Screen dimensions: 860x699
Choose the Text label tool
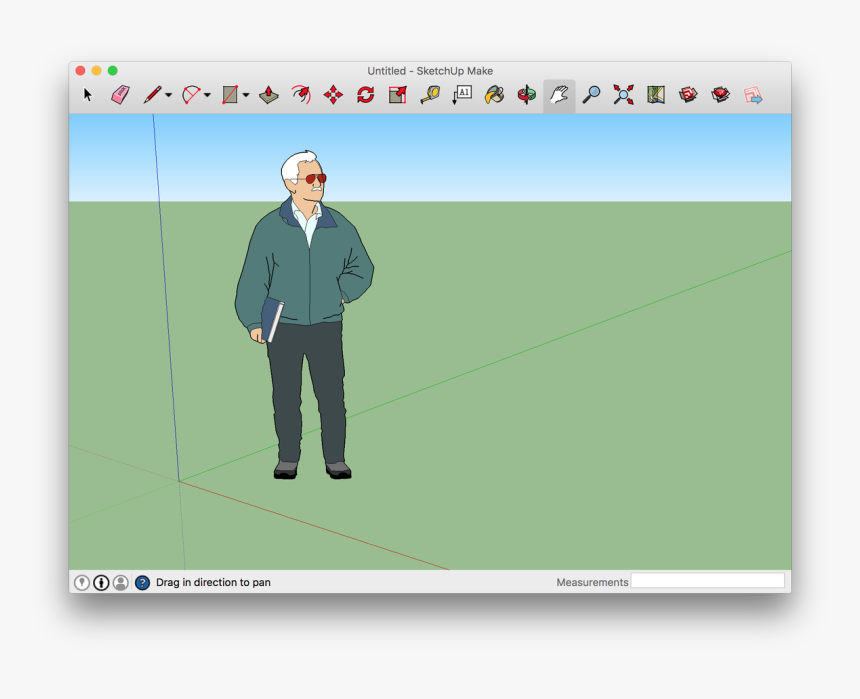pos(462,95)
